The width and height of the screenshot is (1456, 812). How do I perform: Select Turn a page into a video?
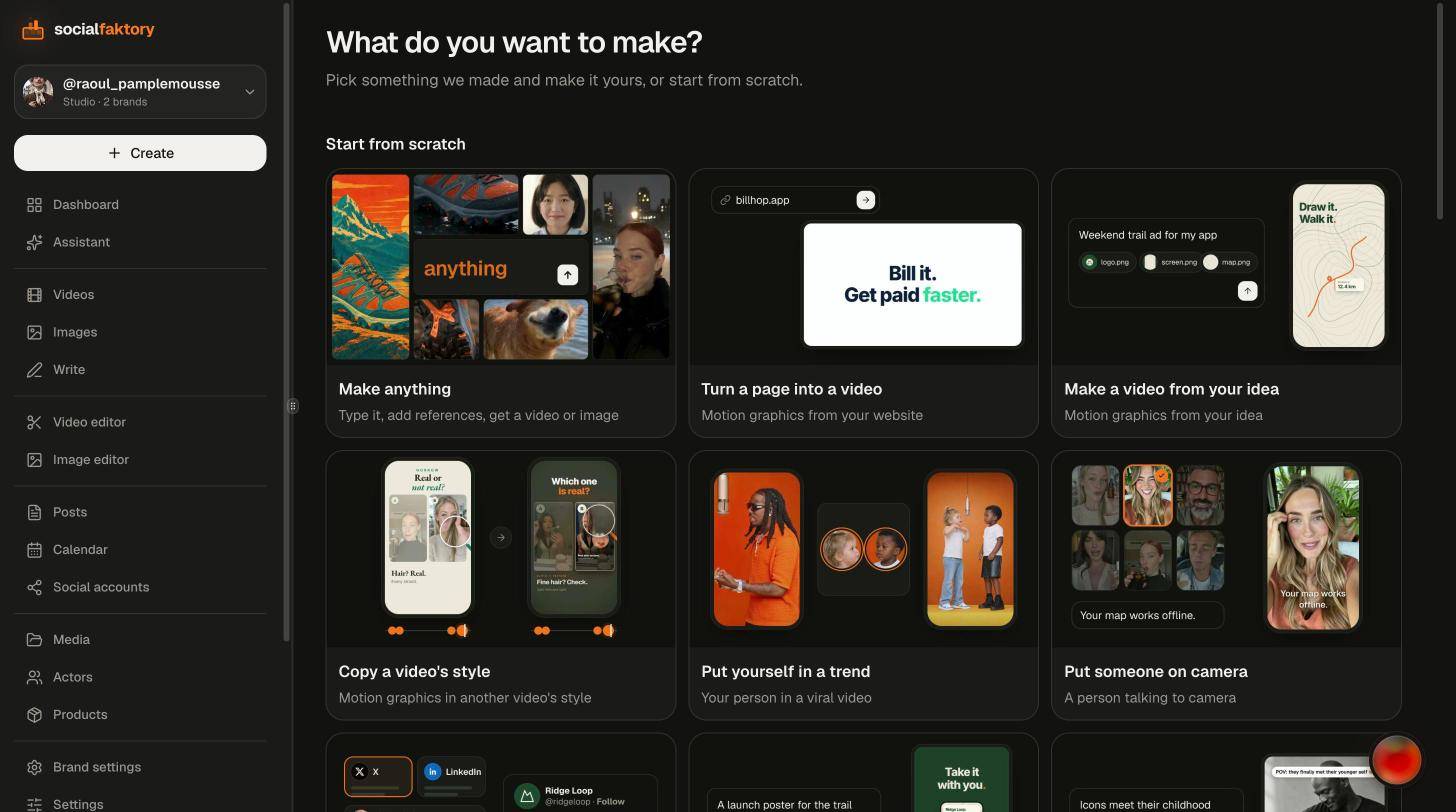tap(863, 303)
